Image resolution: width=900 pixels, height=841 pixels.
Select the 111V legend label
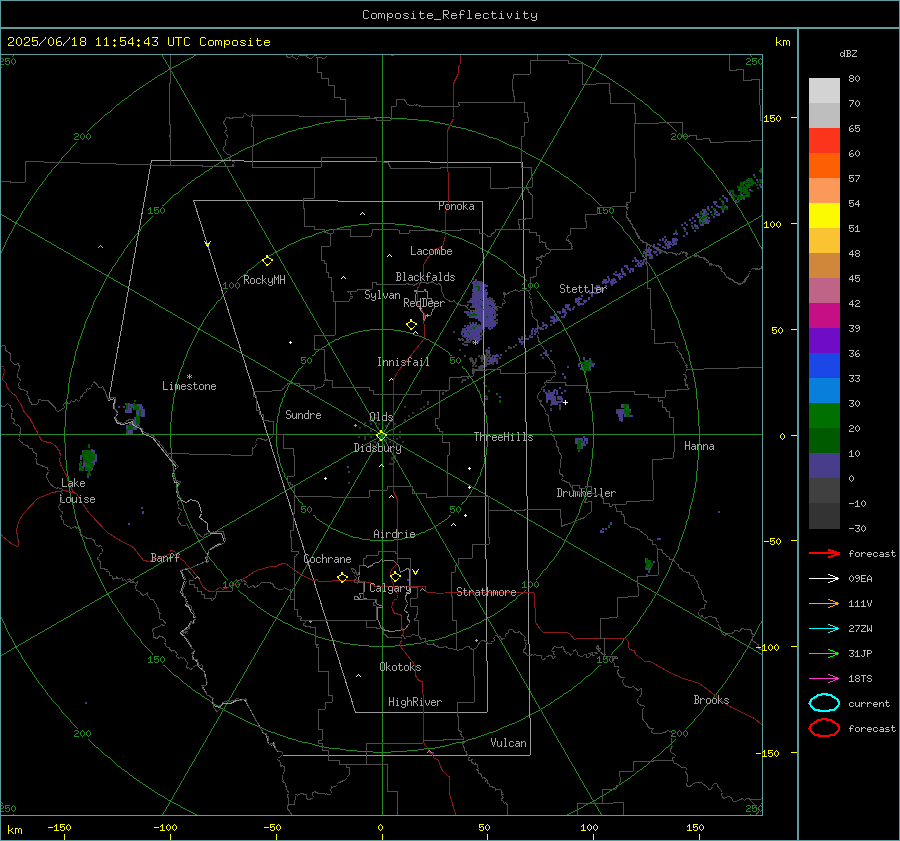[860, 603]
